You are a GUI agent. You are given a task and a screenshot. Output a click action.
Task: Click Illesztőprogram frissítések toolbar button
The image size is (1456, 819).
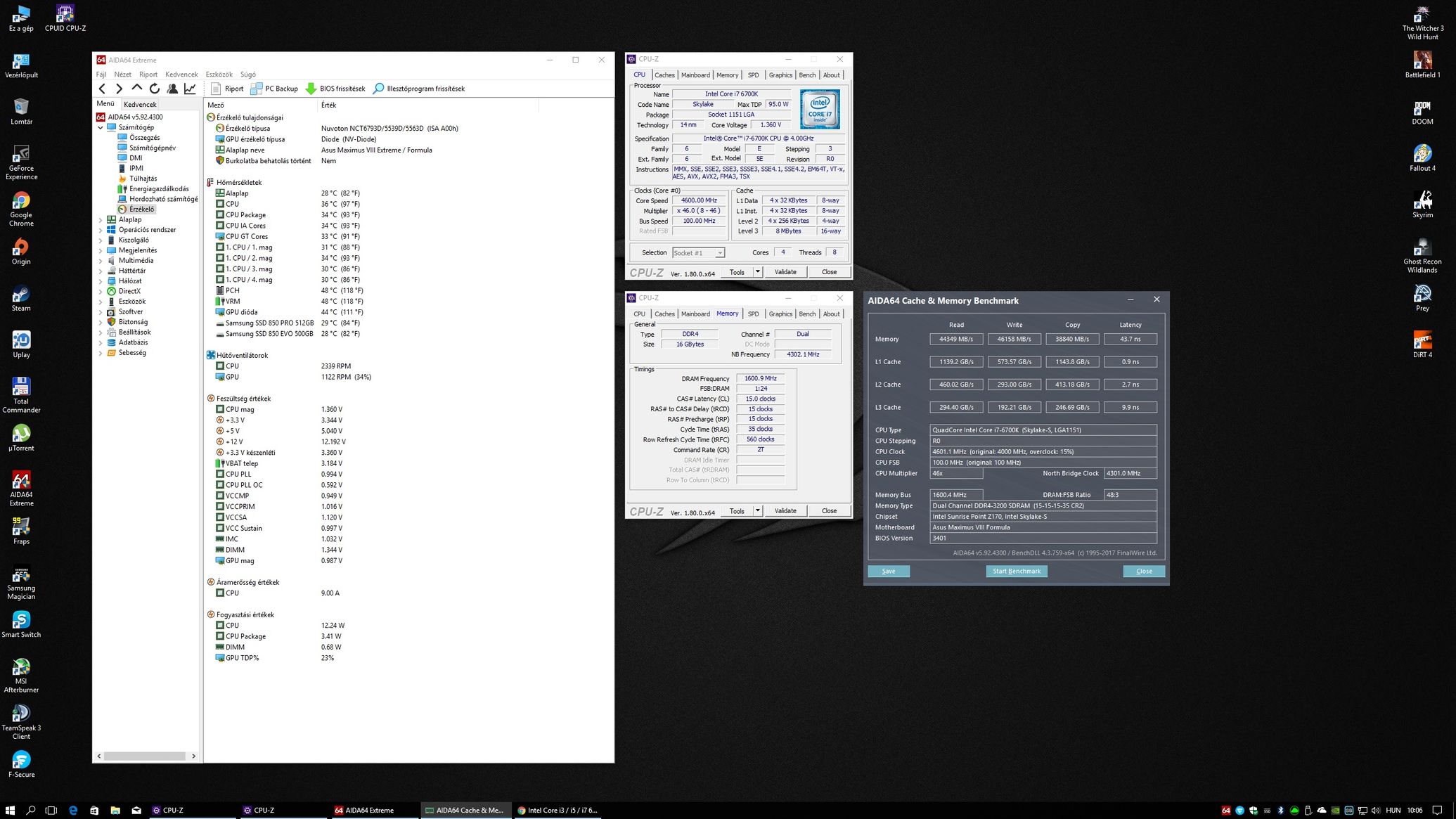tap(418, 89)
